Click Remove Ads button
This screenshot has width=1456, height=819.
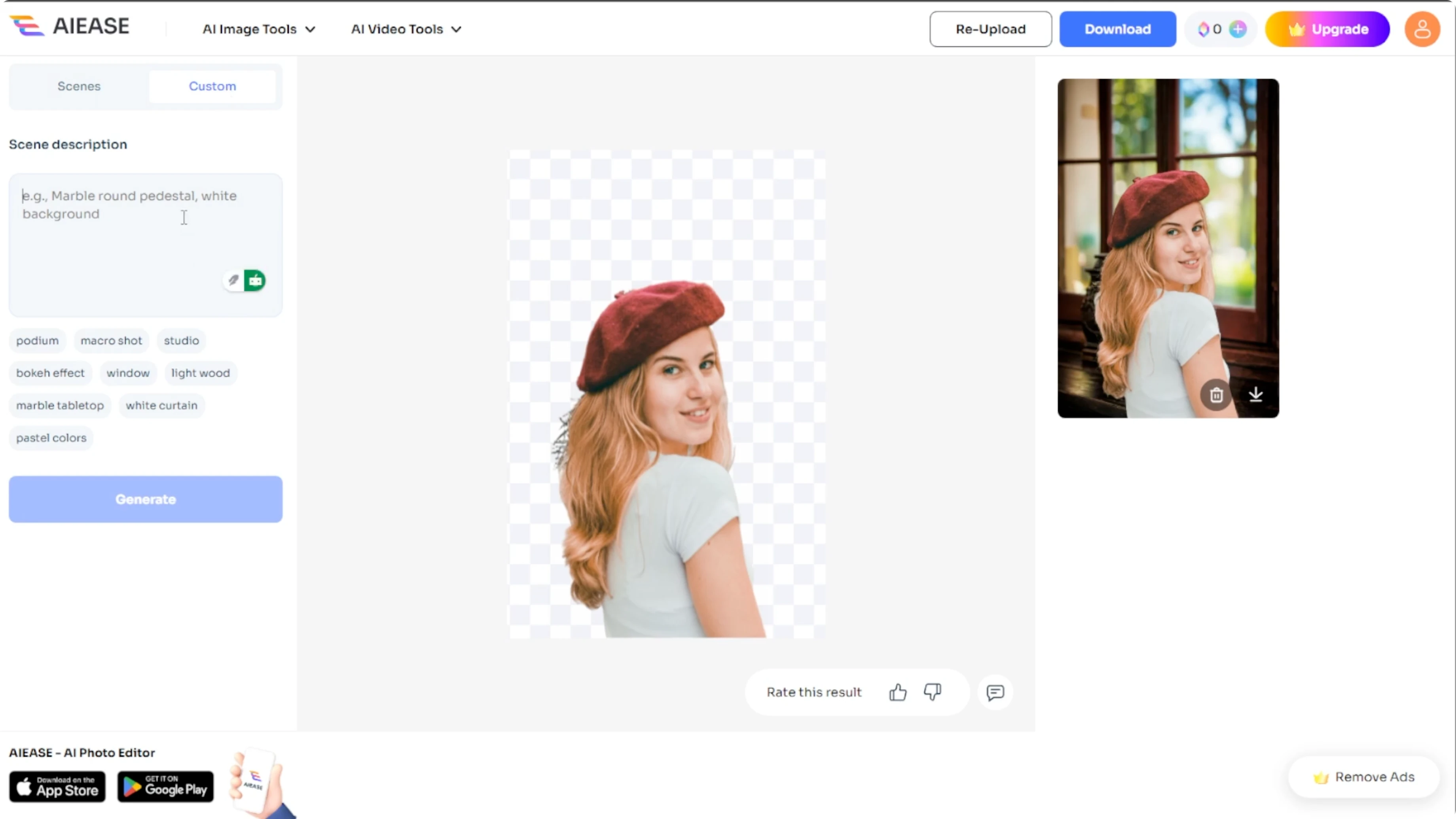tap(1363, 777)
